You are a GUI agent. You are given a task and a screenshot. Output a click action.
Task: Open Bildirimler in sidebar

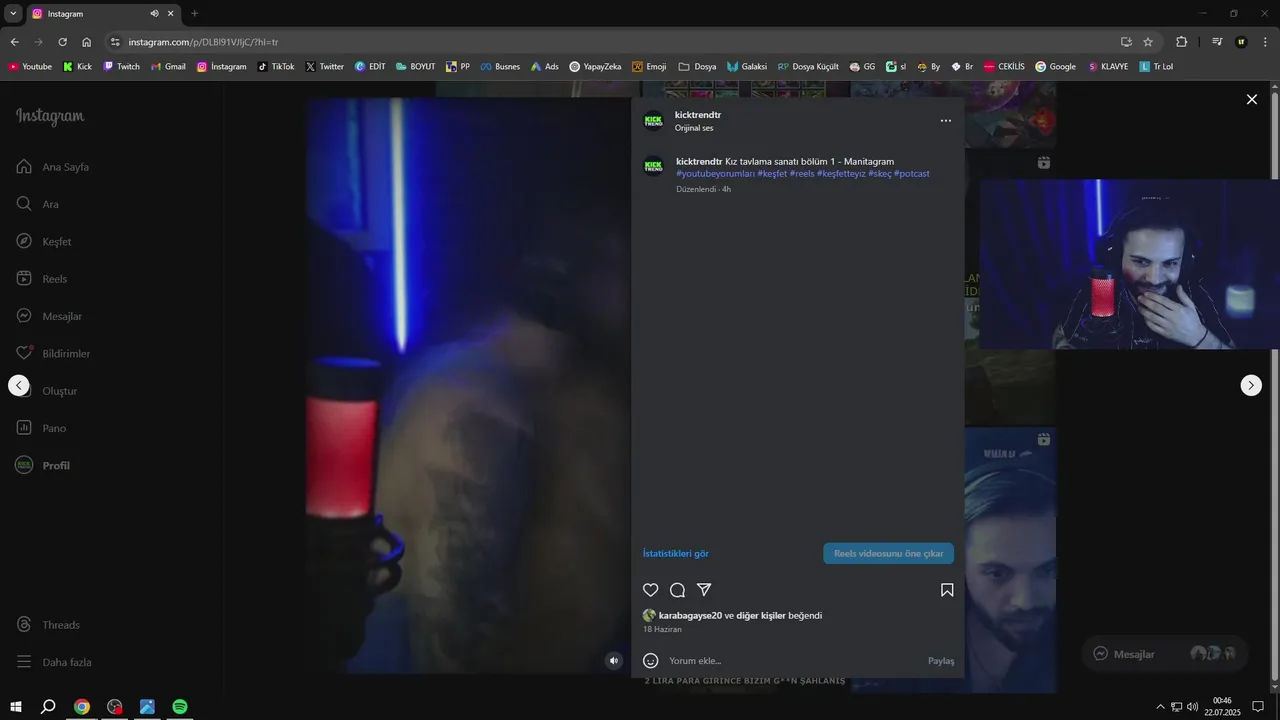point(53,353)
